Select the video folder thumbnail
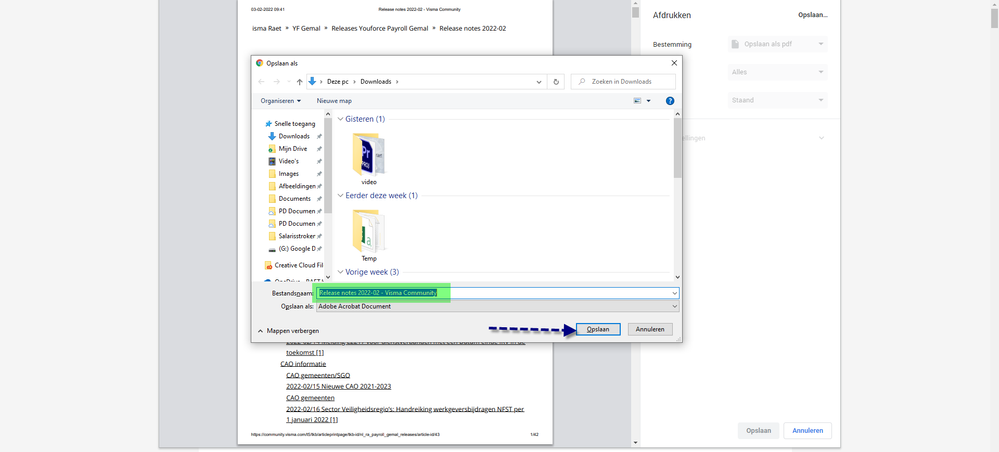 pos(368,154)
